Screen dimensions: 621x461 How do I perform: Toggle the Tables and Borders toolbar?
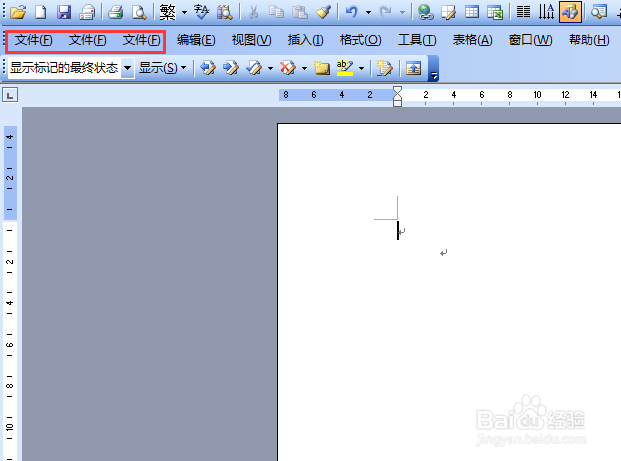(448, 12)
